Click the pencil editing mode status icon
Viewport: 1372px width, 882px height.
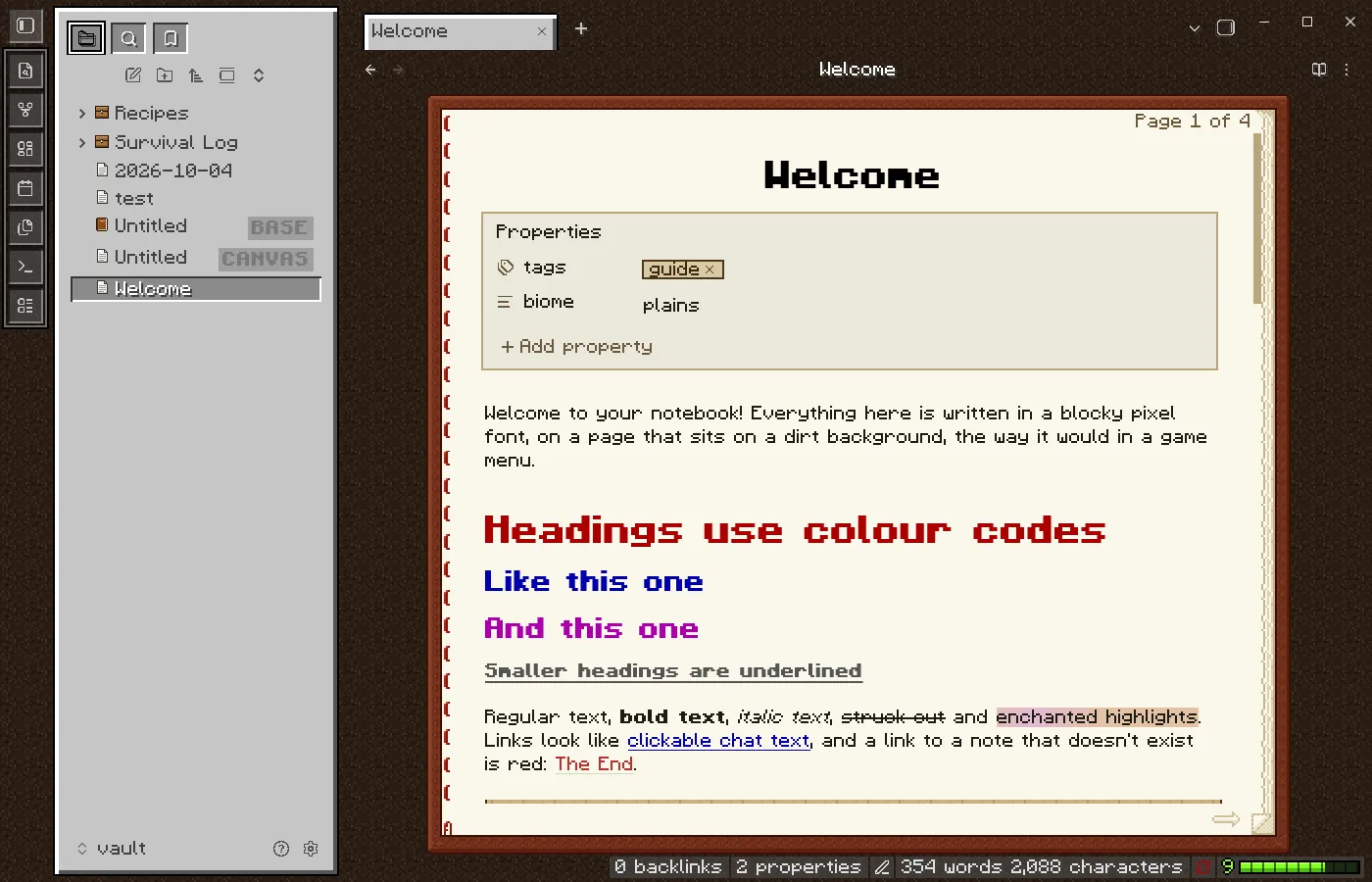coord(882,867)
